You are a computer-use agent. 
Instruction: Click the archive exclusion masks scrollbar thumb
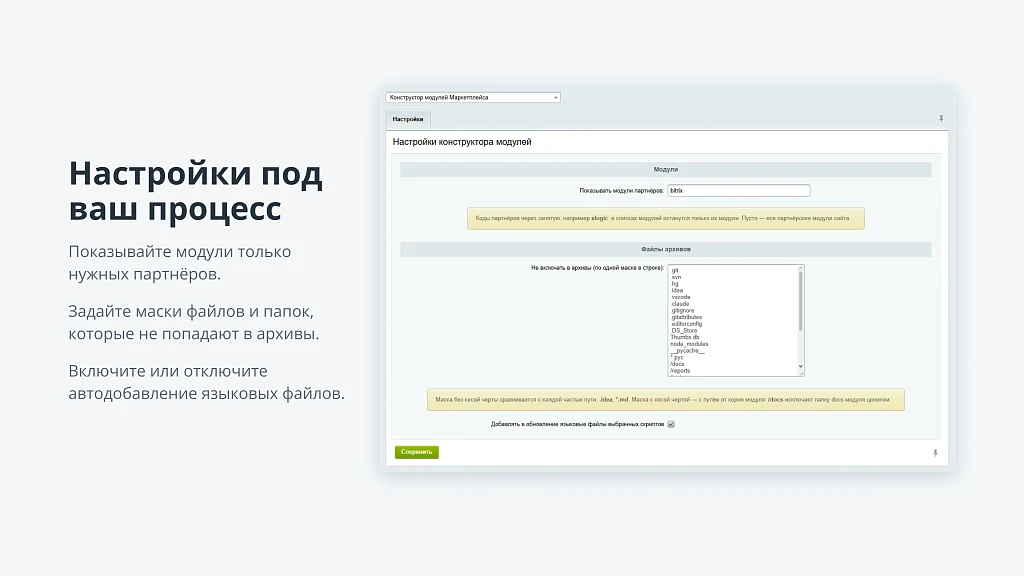point(801,301)
